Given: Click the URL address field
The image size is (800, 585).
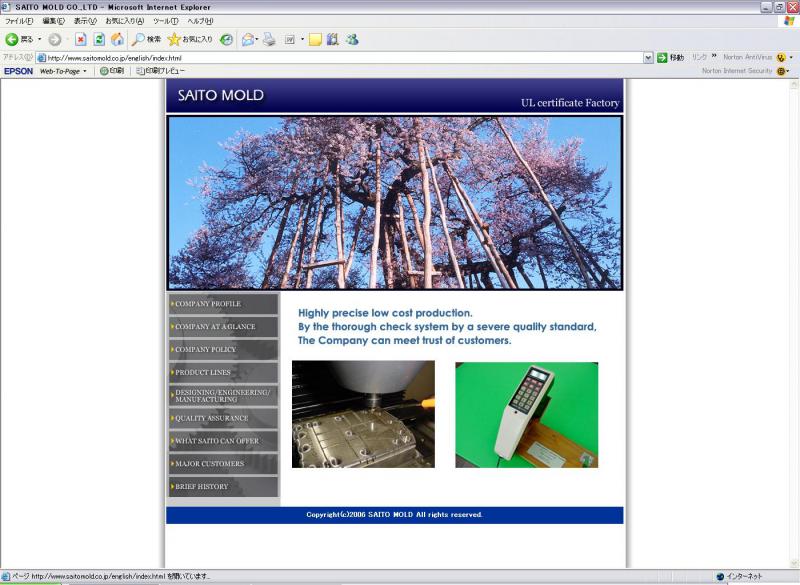Looking at the screenshot, I should 340,57.
